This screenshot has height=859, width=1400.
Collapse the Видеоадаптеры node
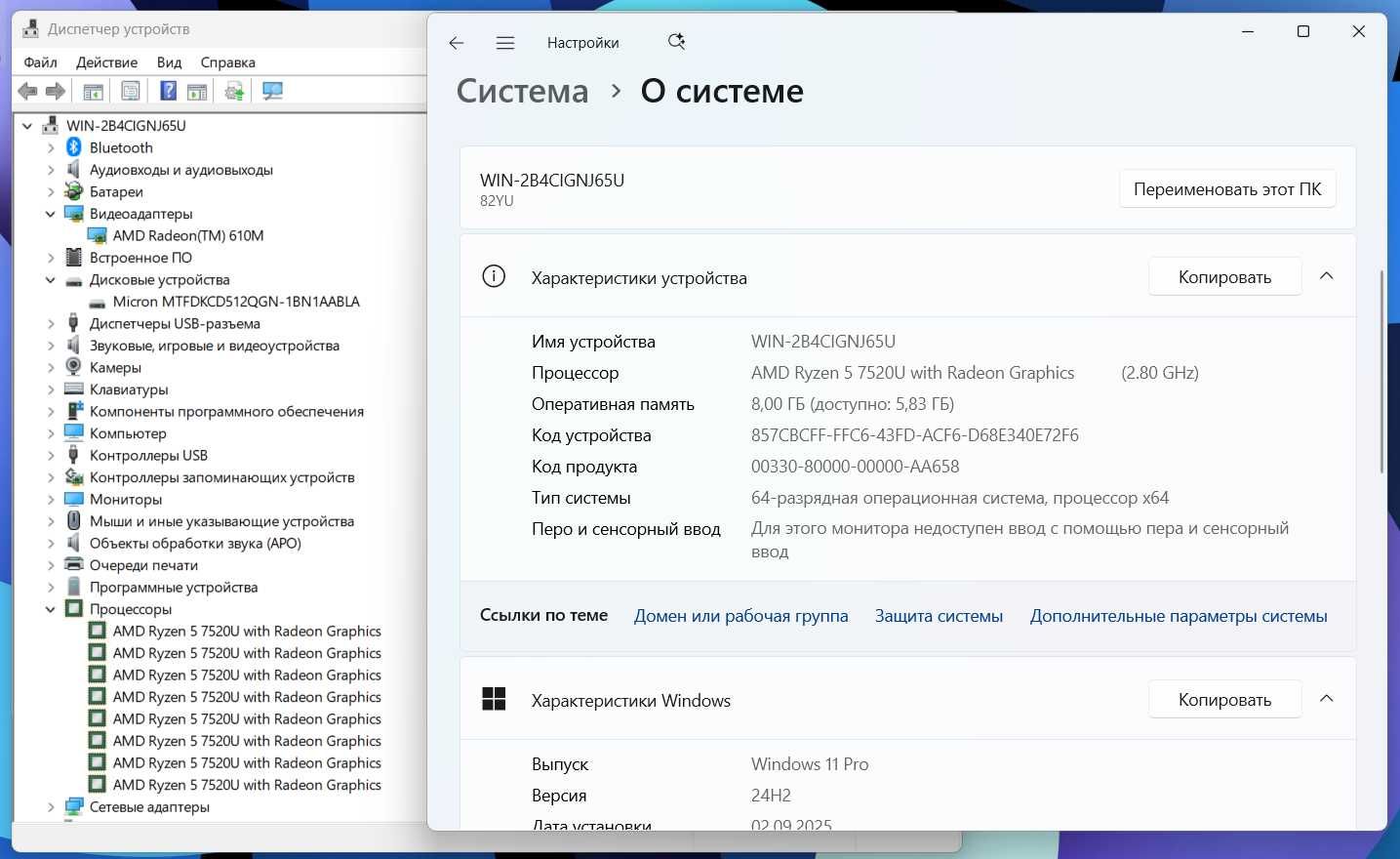coord(51,214)
